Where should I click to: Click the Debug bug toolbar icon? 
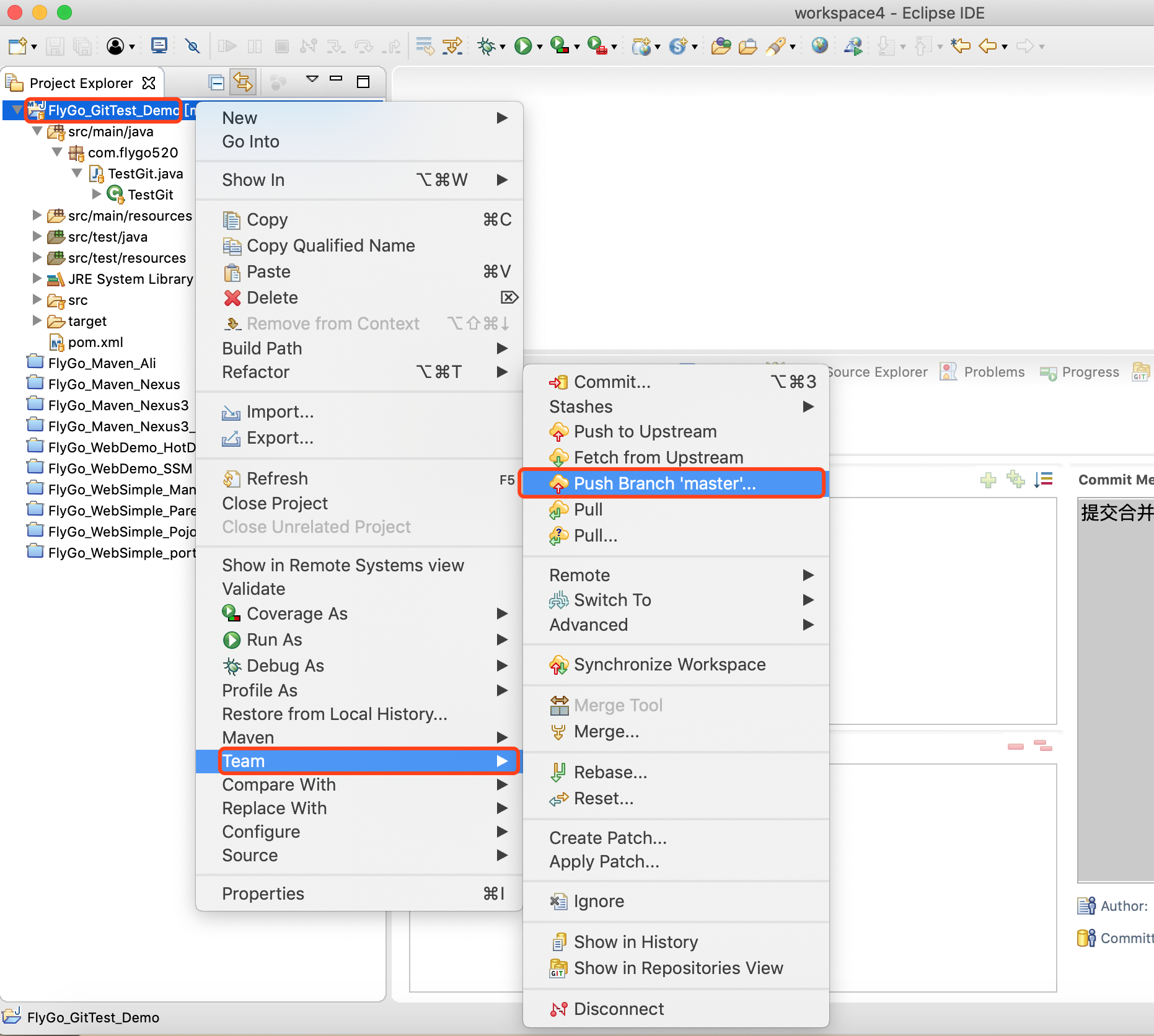click(487, 46)
